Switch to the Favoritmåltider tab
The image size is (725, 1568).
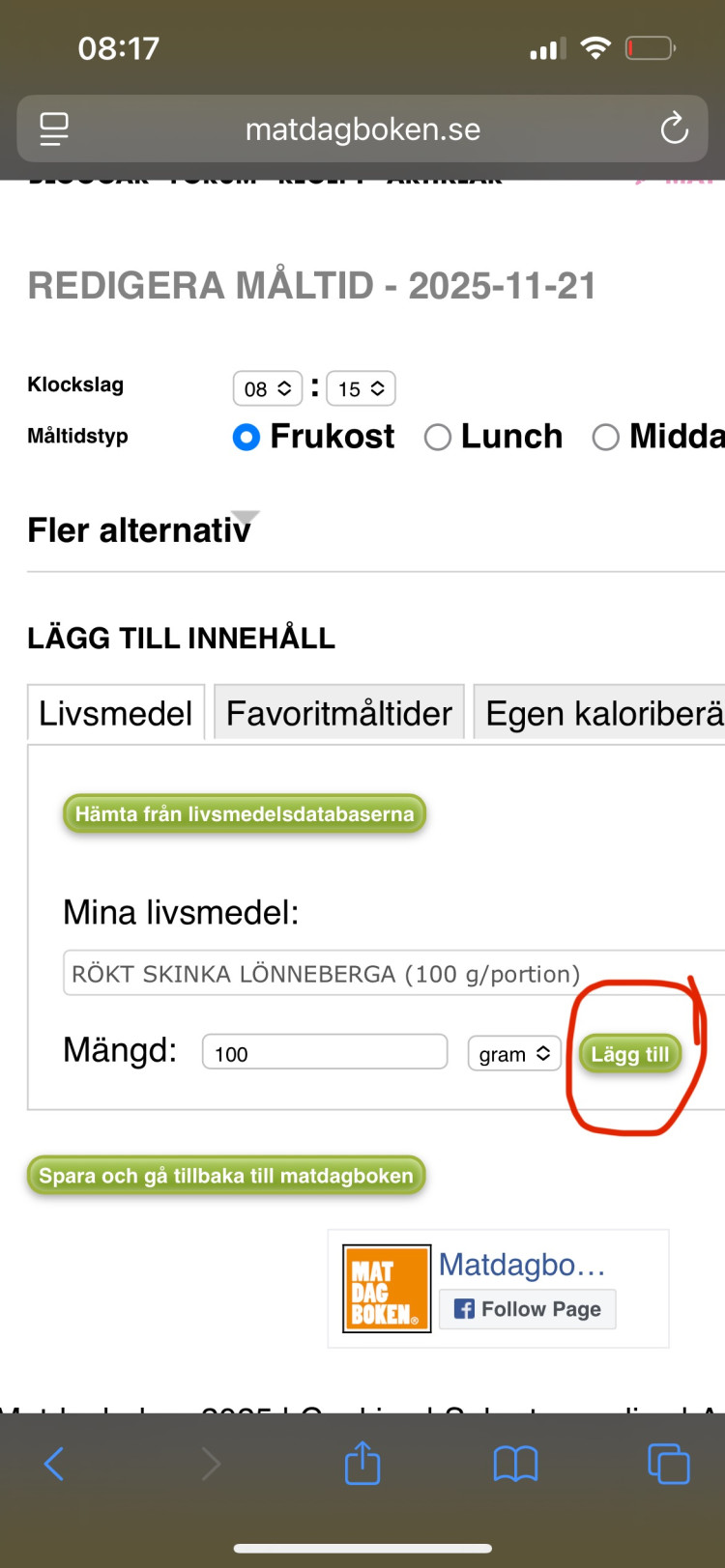click(338, 713)
